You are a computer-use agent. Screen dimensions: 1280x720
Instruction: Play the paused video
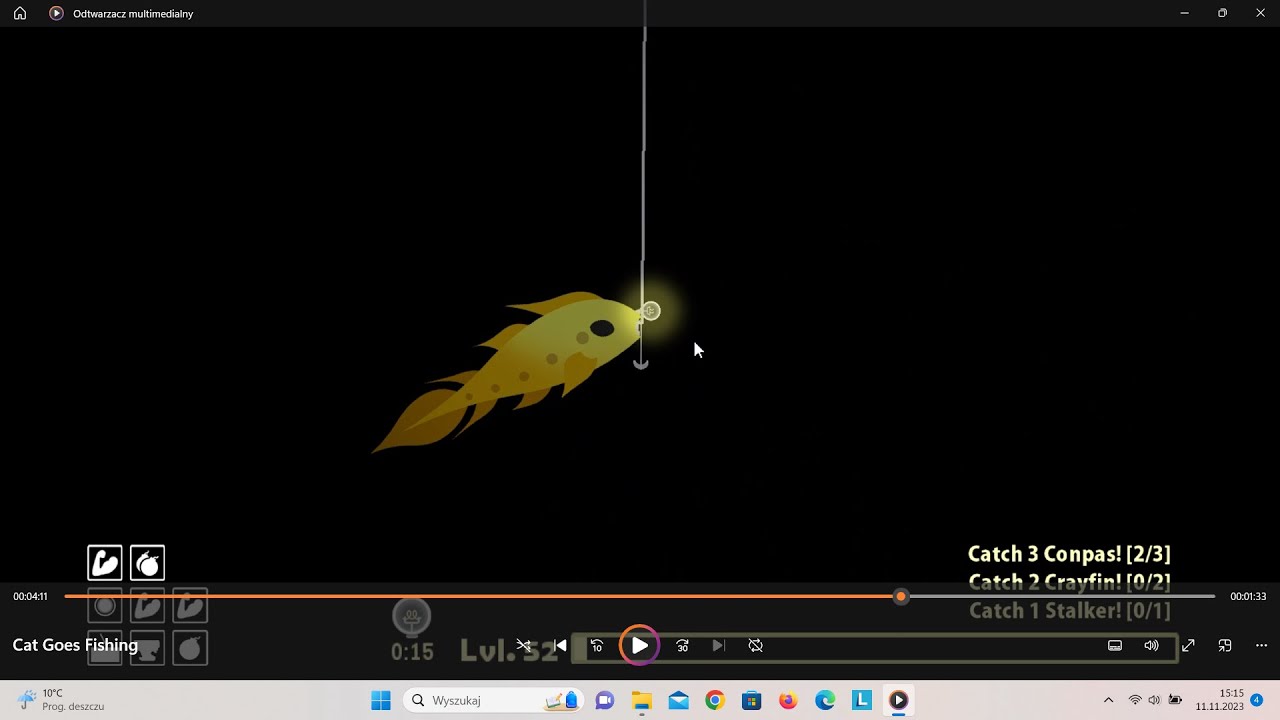click(x=639, y=646)
